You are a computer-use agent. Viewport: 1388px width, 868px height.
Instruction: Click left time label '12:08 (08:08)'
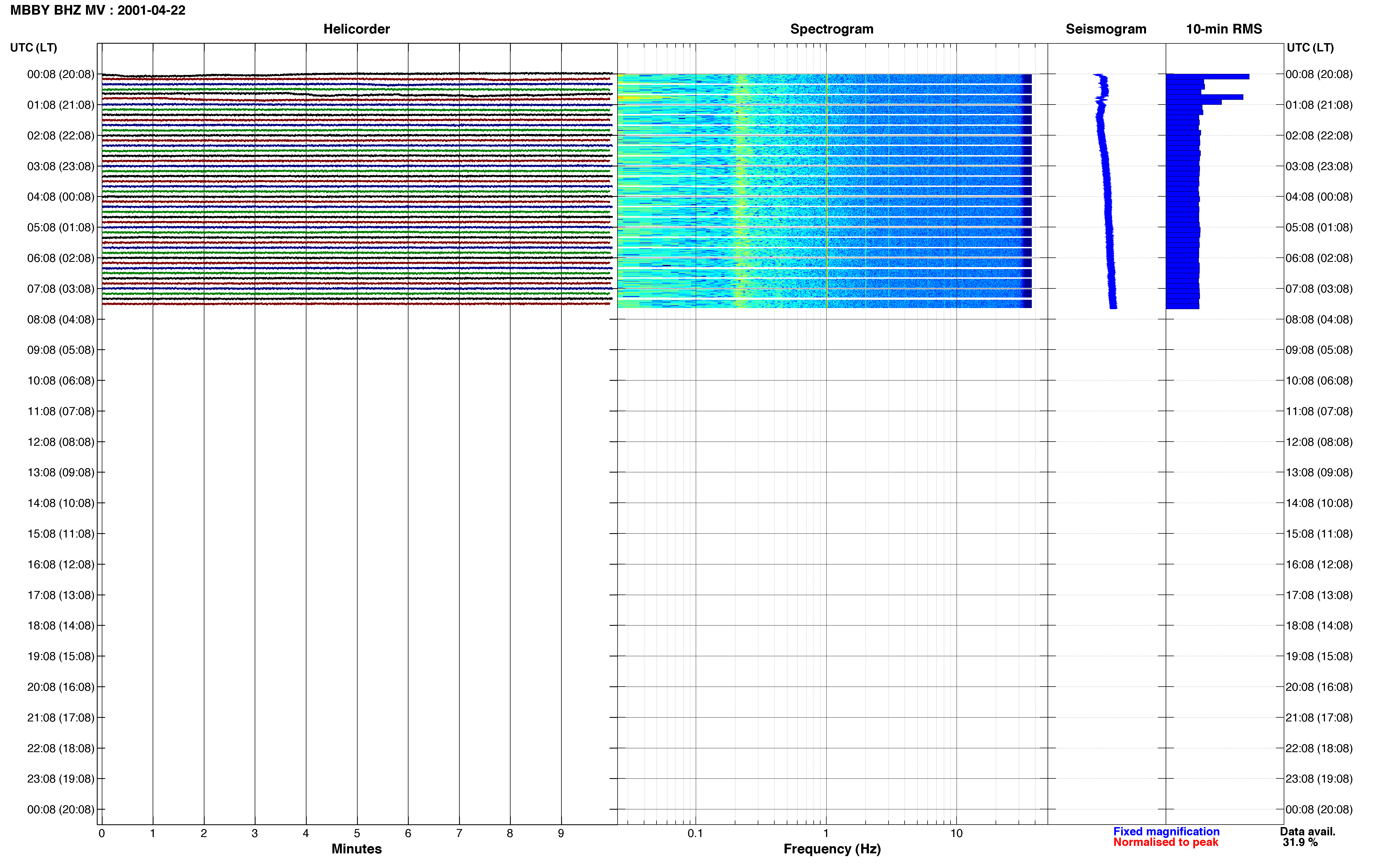[x=60, y=442]
